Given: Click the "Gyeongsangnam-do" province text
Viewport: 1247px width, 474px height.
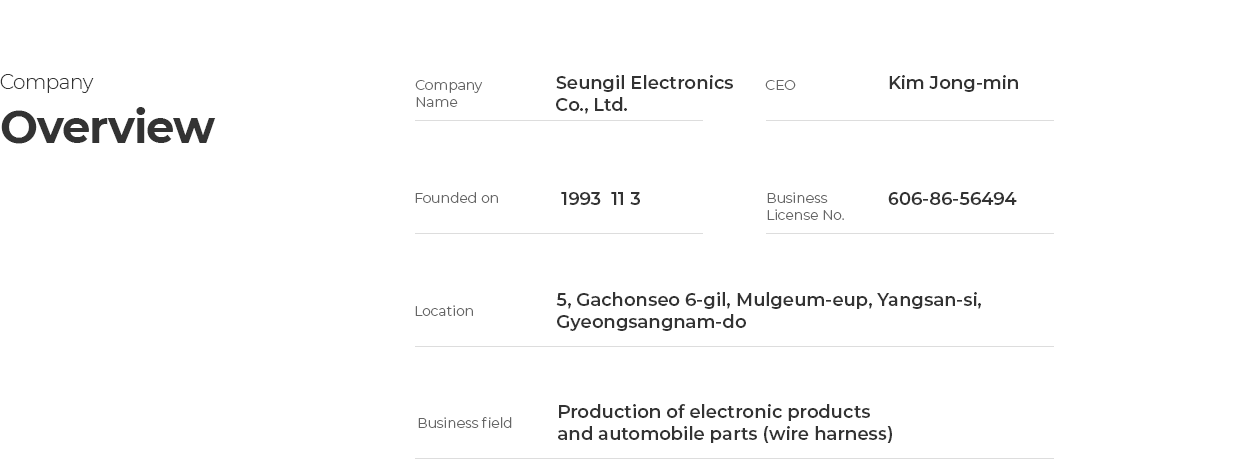Looking at the screenshot, I should point(651,322).
